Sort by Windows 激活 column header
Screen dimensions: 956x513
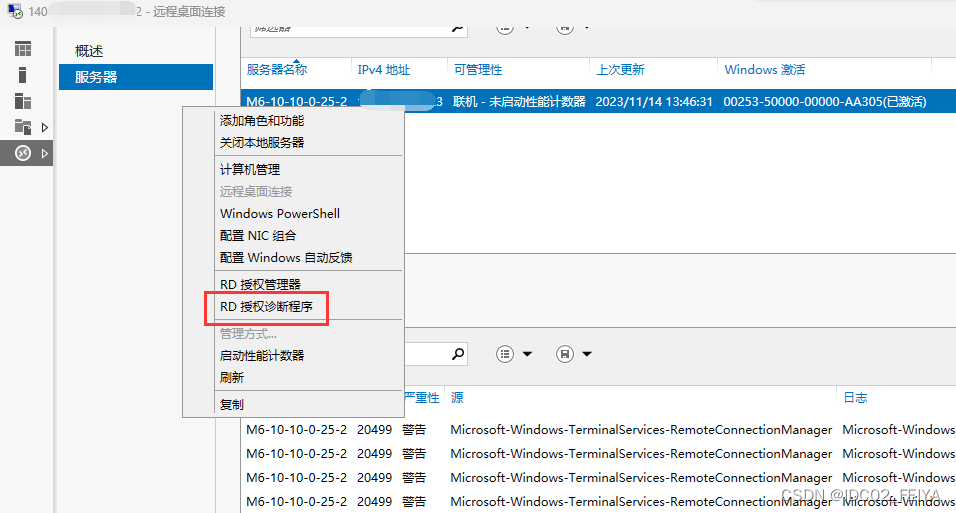(765, 70)
